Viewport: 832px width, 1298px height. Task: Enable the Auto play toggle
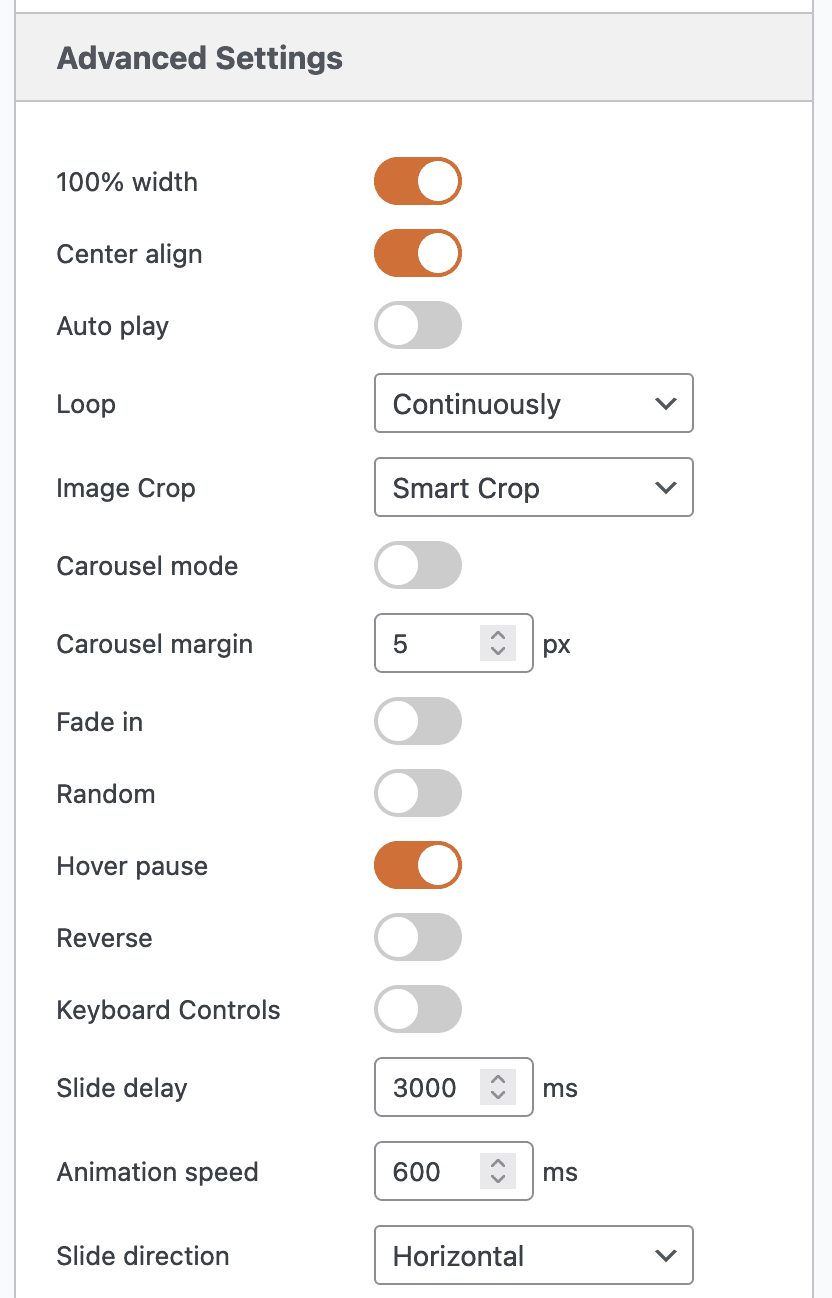tap(418, 326)
